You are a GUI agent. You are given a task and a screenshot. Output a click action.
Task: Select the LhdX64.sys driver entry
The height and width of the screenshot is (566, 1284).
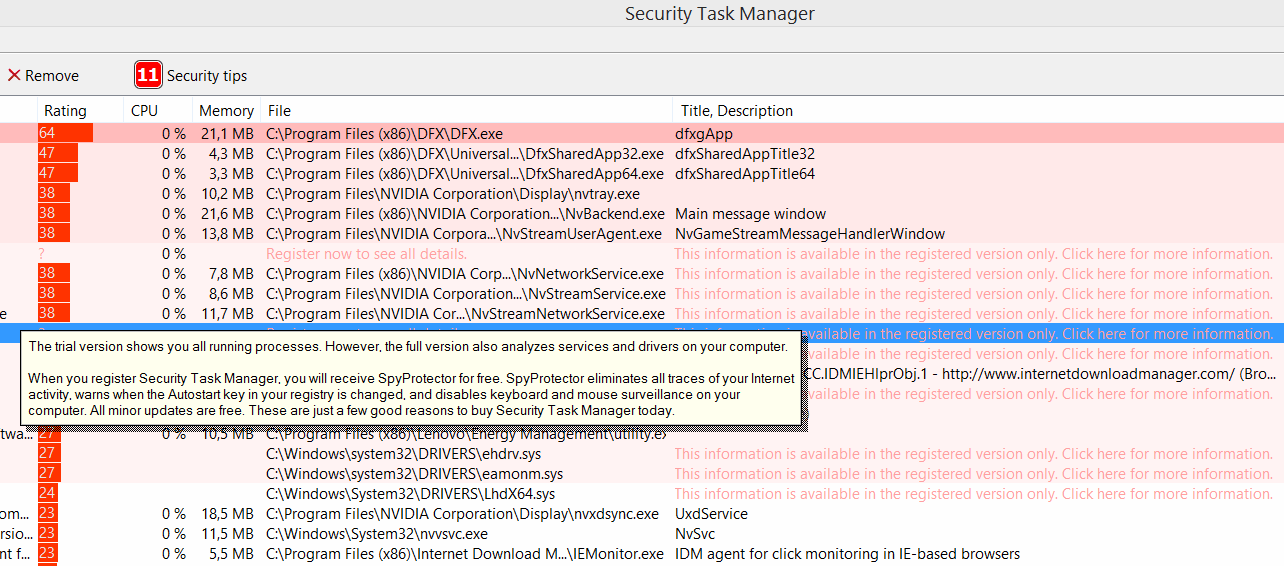coord(410,494)
